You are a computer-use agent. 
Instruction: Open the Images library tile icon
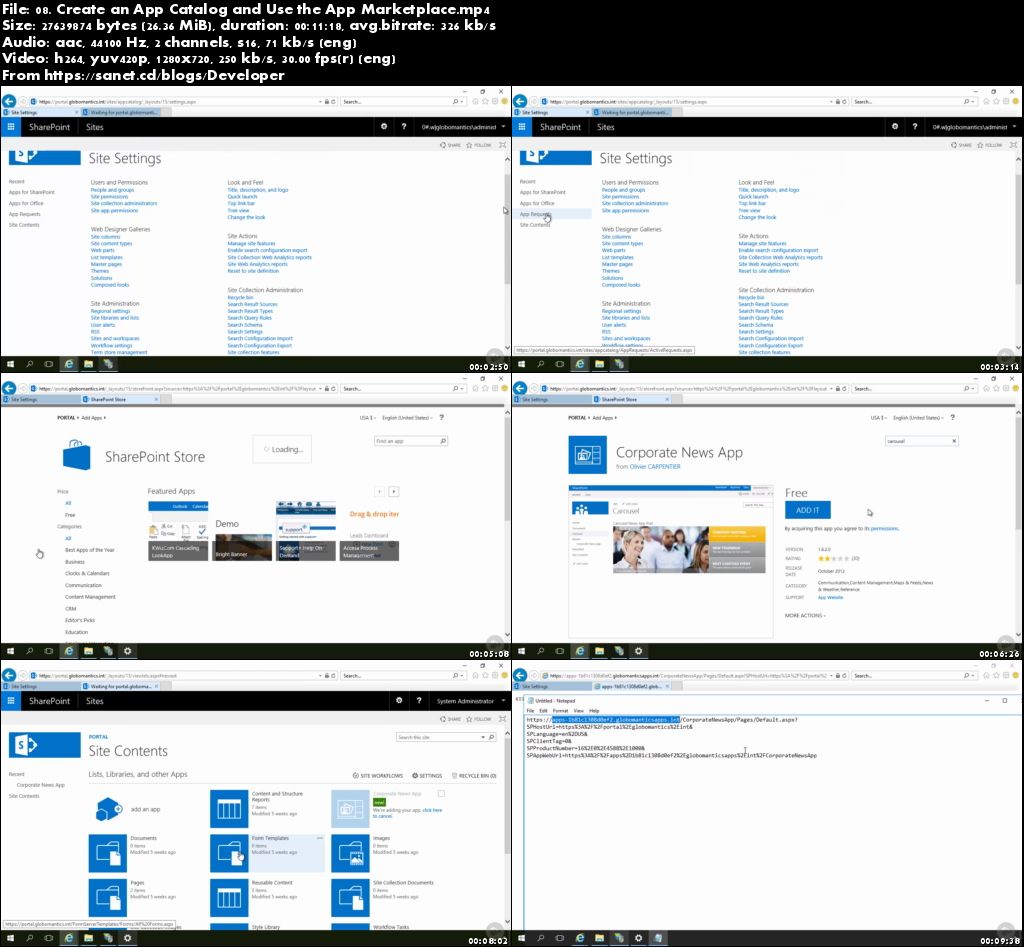(x=350, y=853)
